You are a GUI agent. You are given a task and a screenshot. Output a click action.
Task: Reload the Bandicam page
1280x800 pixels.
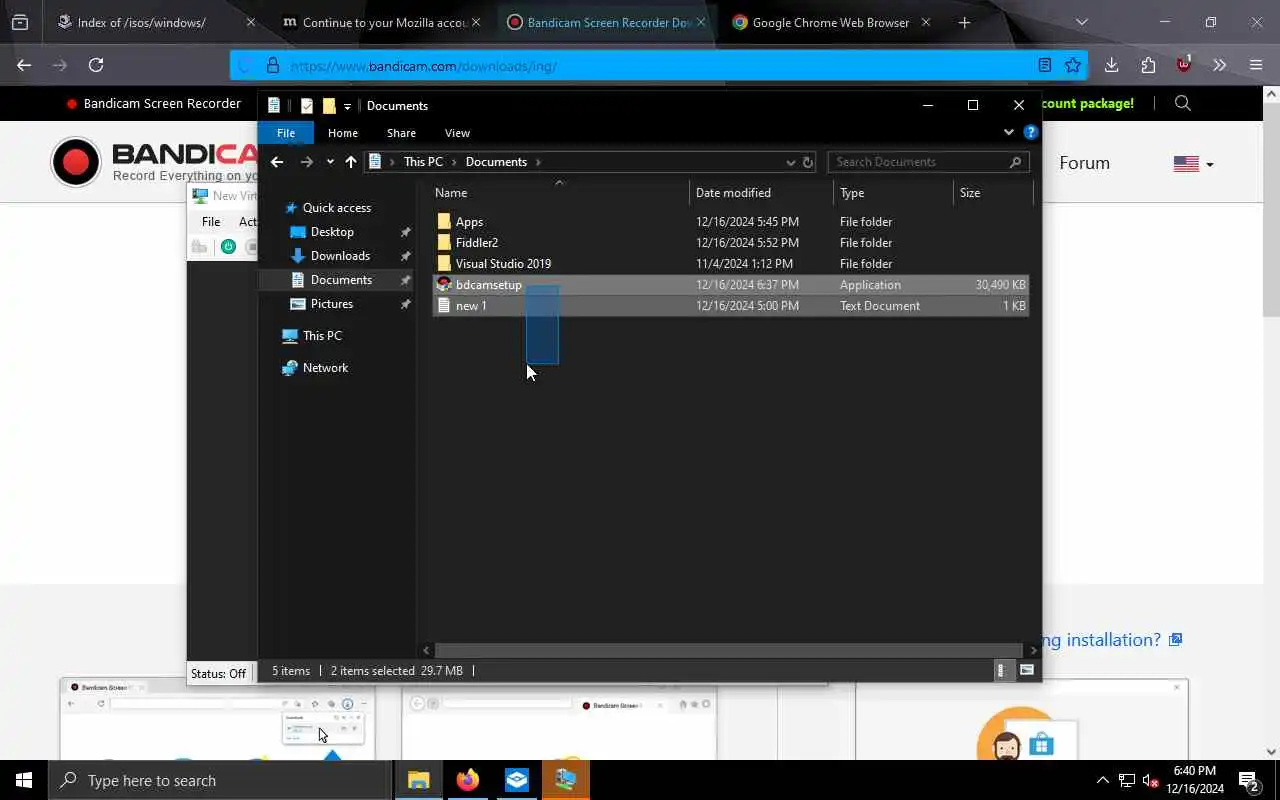pos(96,65)
